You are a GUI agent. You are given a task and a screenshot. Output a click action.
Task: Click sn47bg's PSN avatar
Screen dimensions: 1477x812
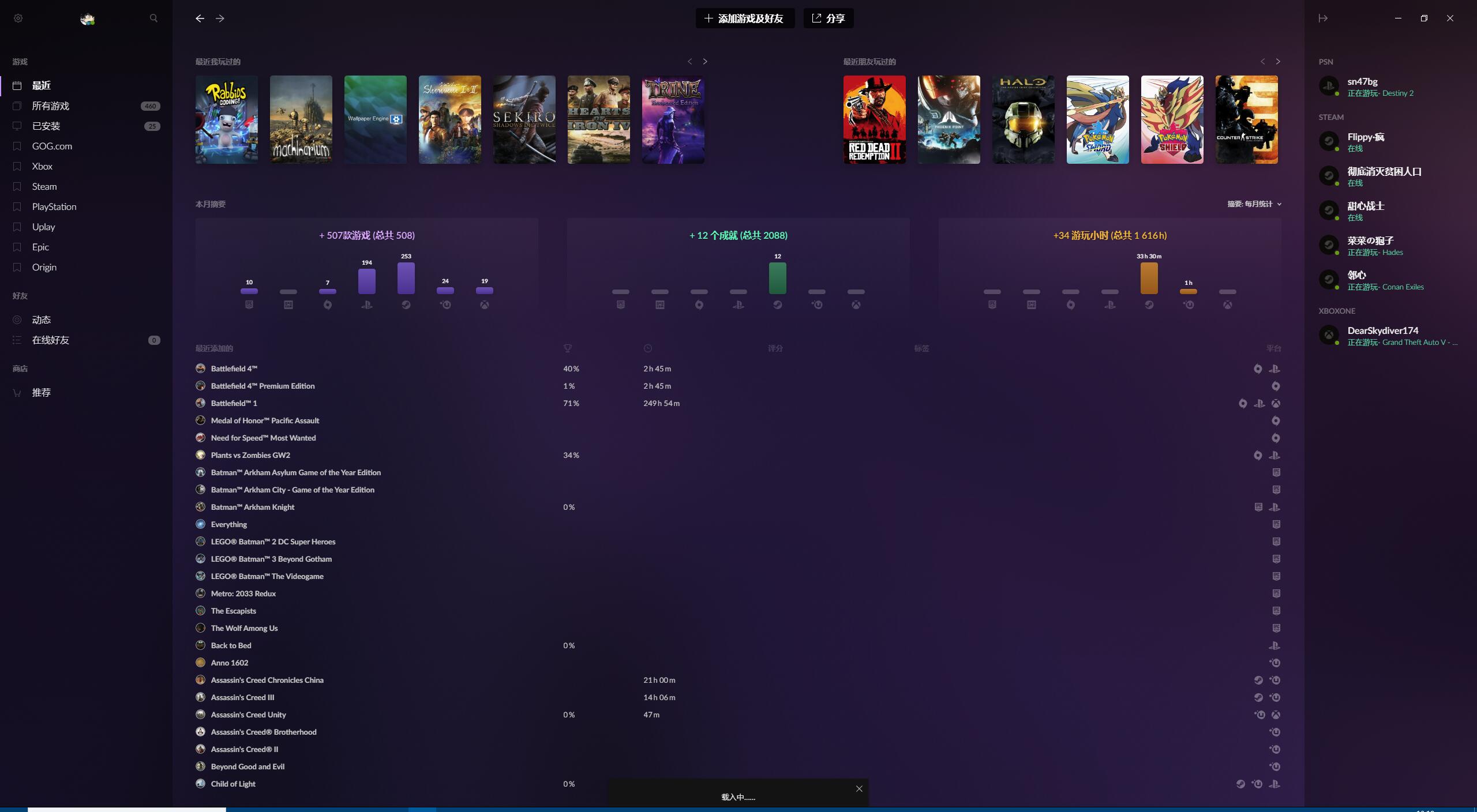click(1329, 87)
